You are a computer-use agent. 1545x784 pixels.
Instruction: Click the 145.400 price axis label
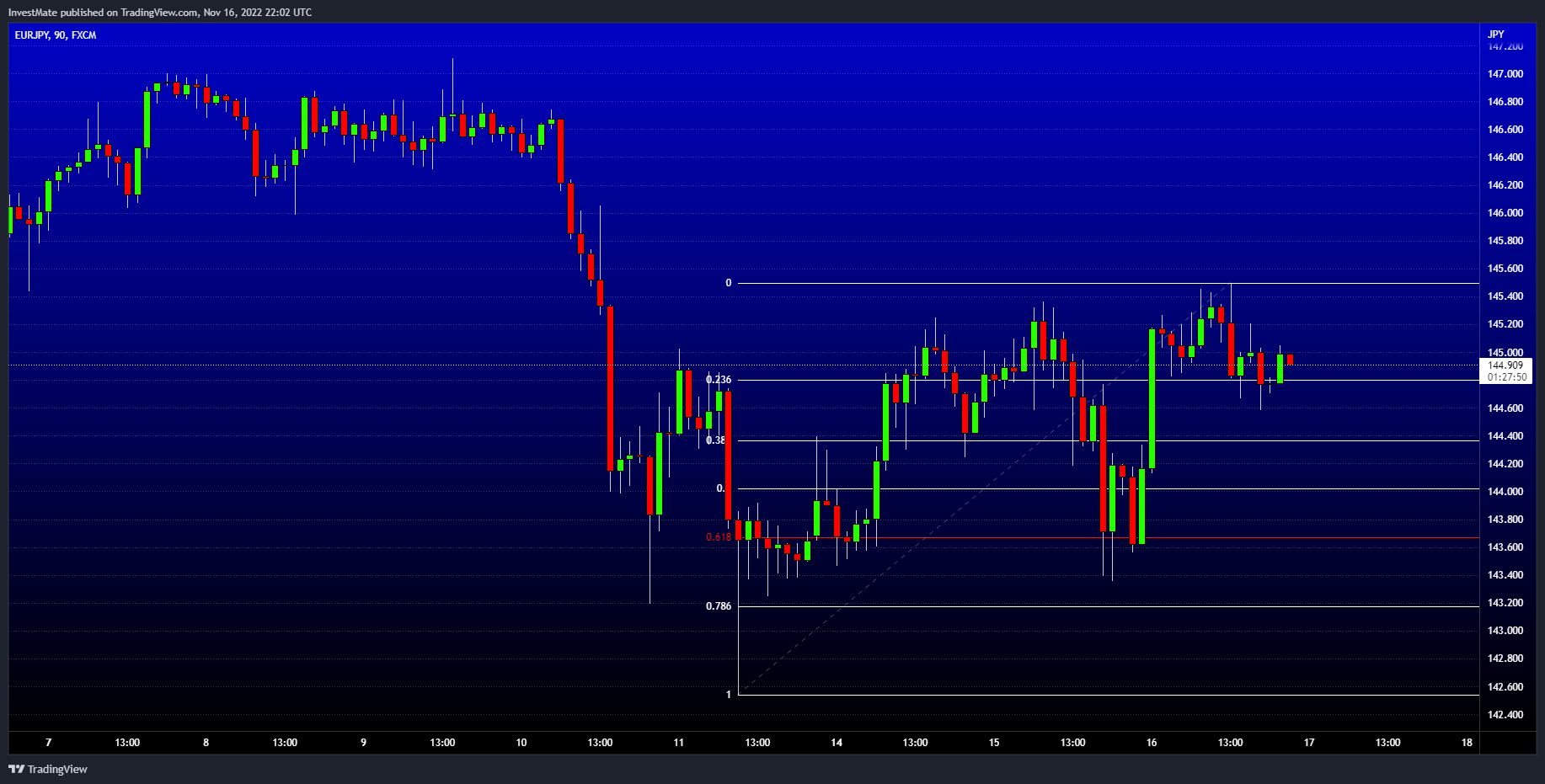tap(1505, 296)
